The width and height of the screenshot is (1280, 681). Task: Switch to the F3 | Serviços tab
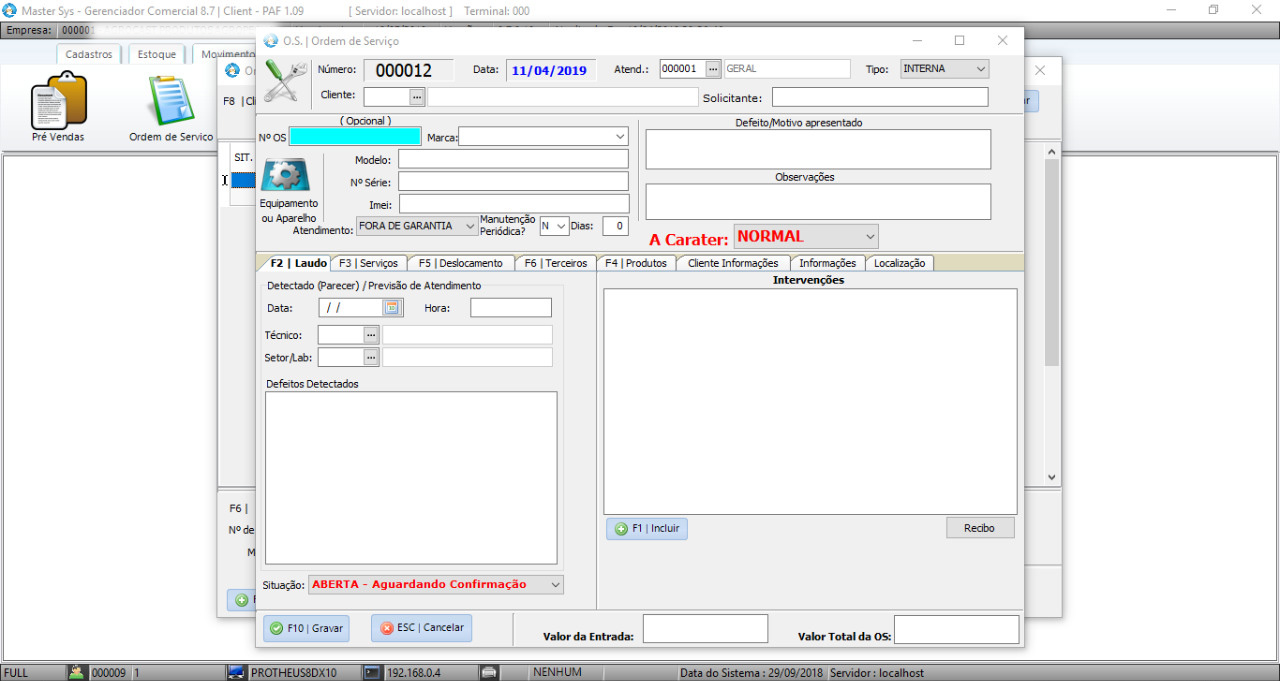click(368, 263)
